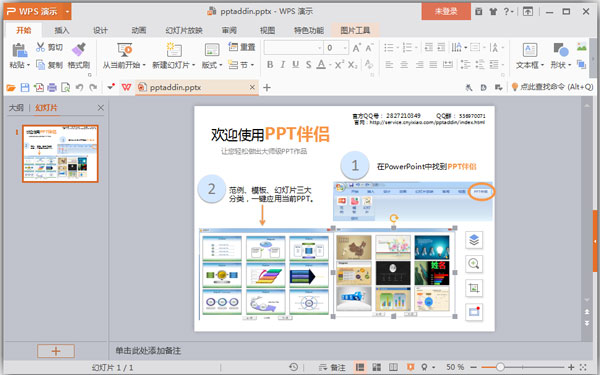Open the font name combo box
Screen dimensions: 600x375
[293, 48]
